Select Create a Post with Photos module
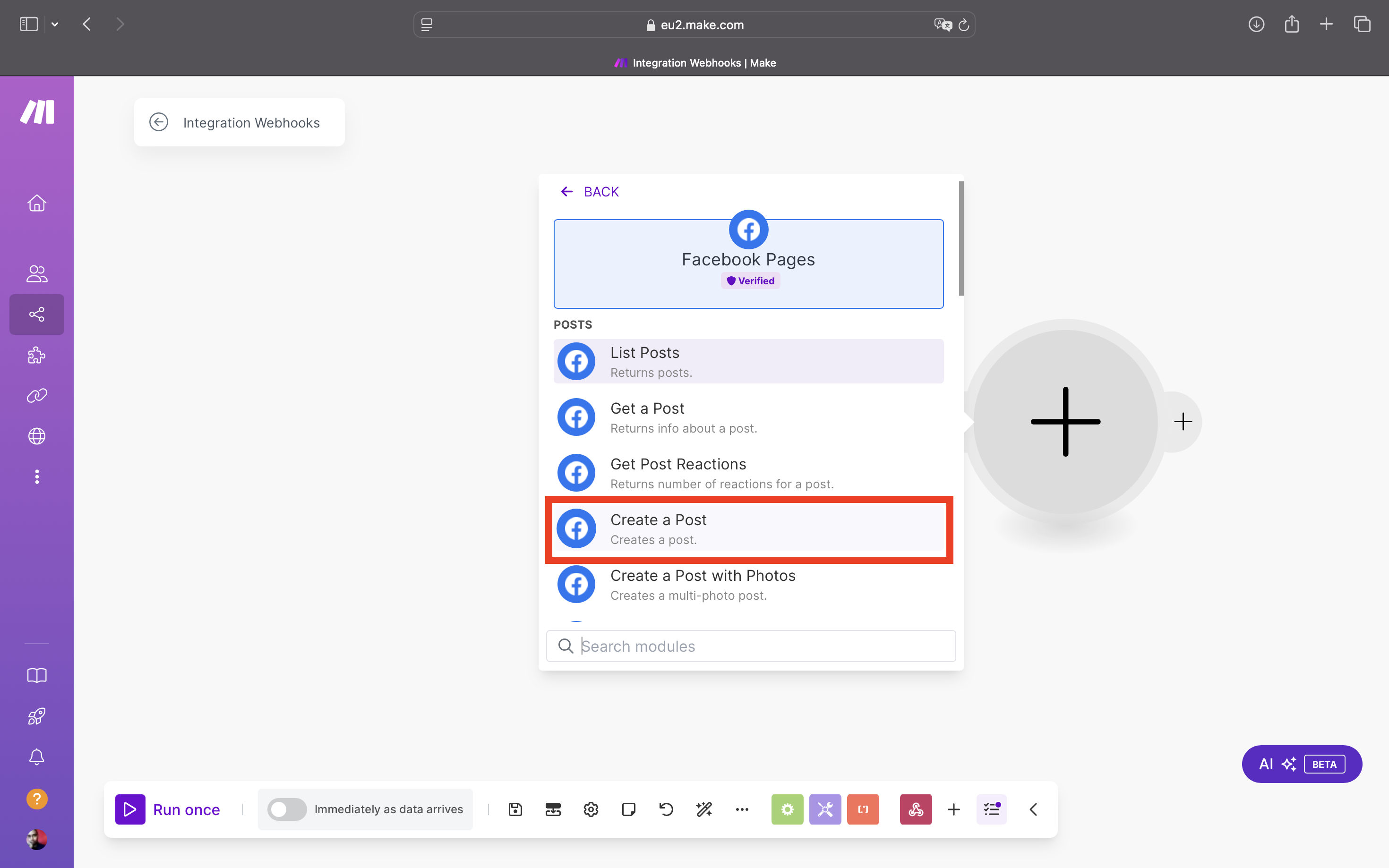This screenshot has height=868, width=1389. pos(748,584)
